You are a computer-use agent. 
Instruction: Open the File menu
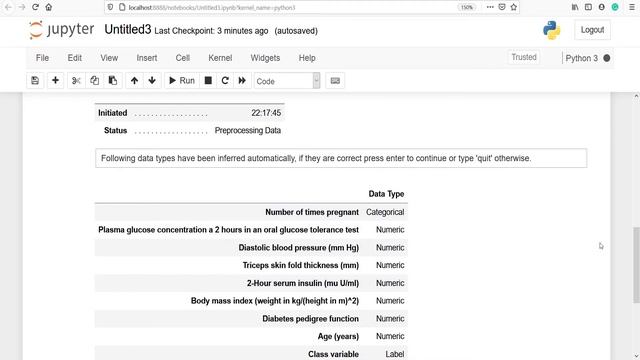[42, 58]
